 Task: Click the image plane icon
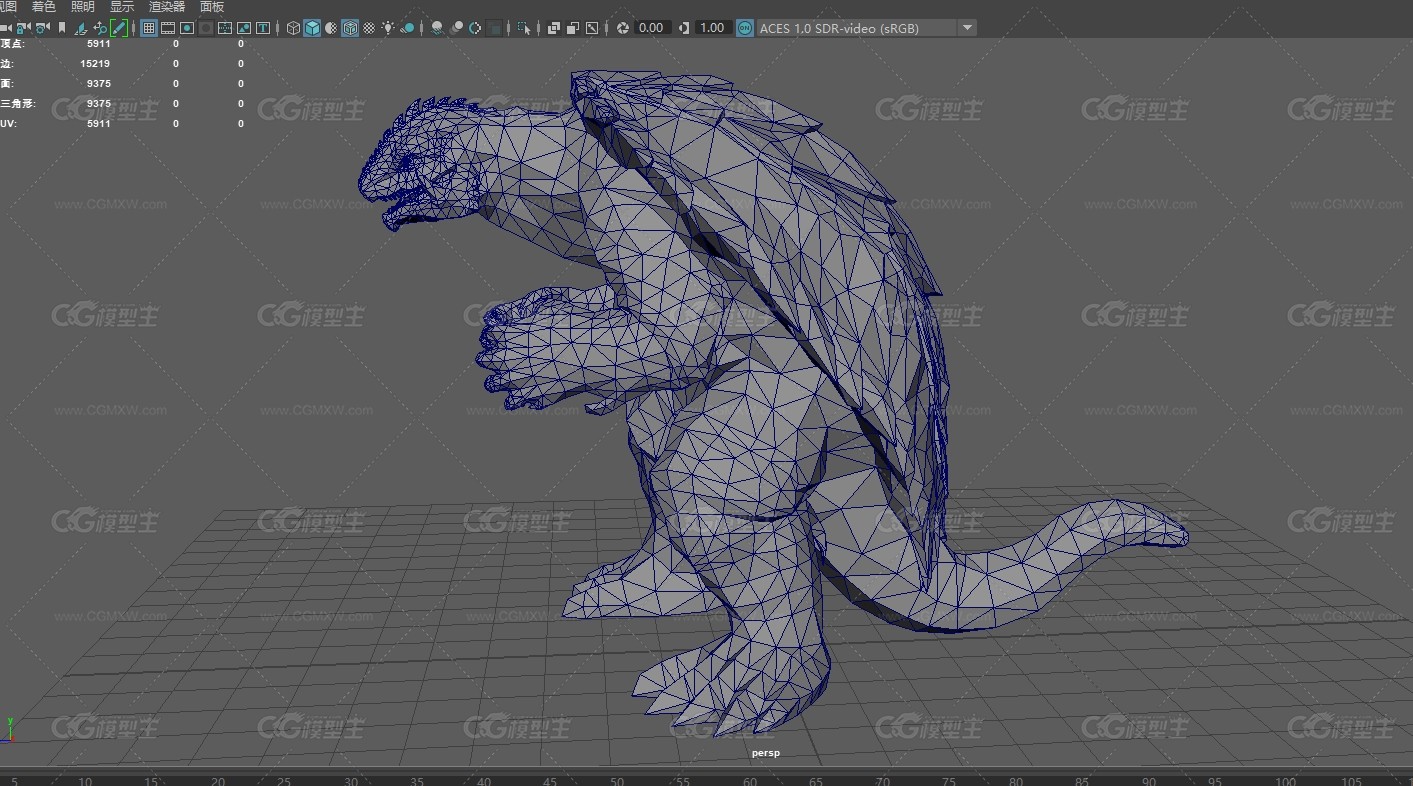(81, 28)
